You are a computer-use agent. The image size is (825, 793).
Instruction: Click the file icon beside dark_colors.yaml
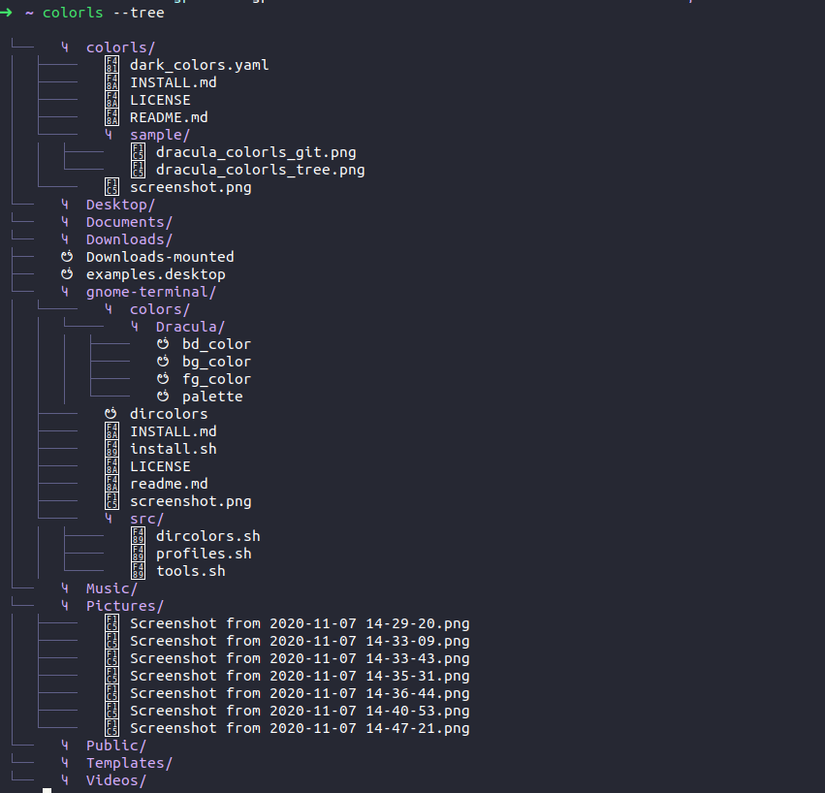point(112,65)
